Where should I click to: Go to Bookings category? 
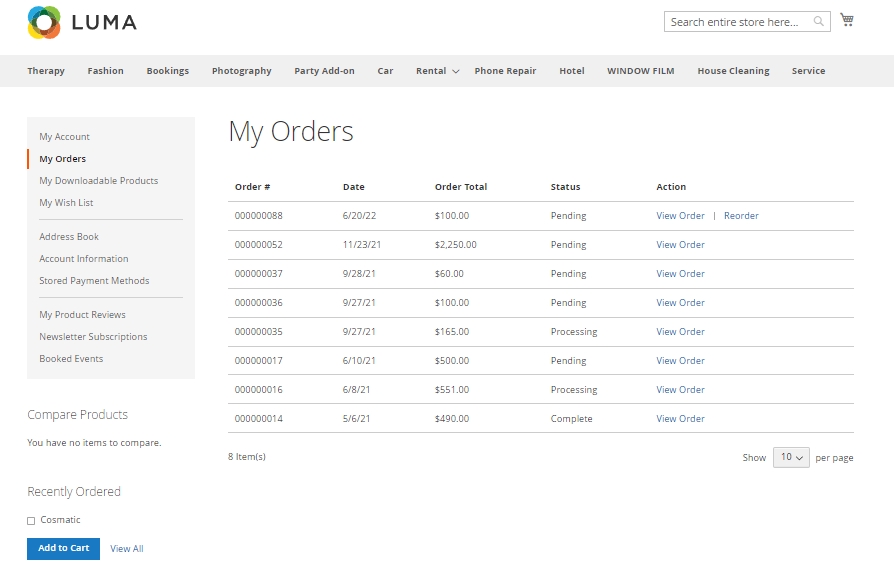pyautogui.click(x=168, y=71)
